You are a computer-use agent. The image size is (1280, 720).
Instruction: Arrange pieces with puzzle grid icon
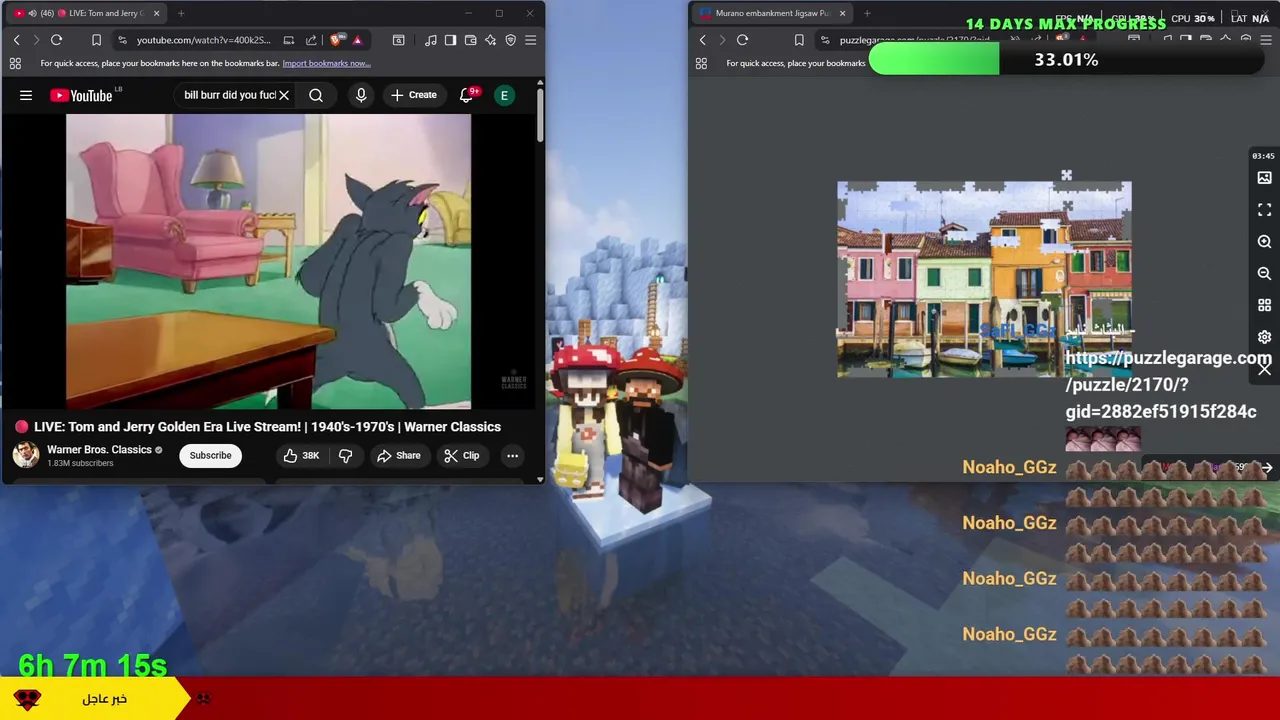click(1264, 305)
